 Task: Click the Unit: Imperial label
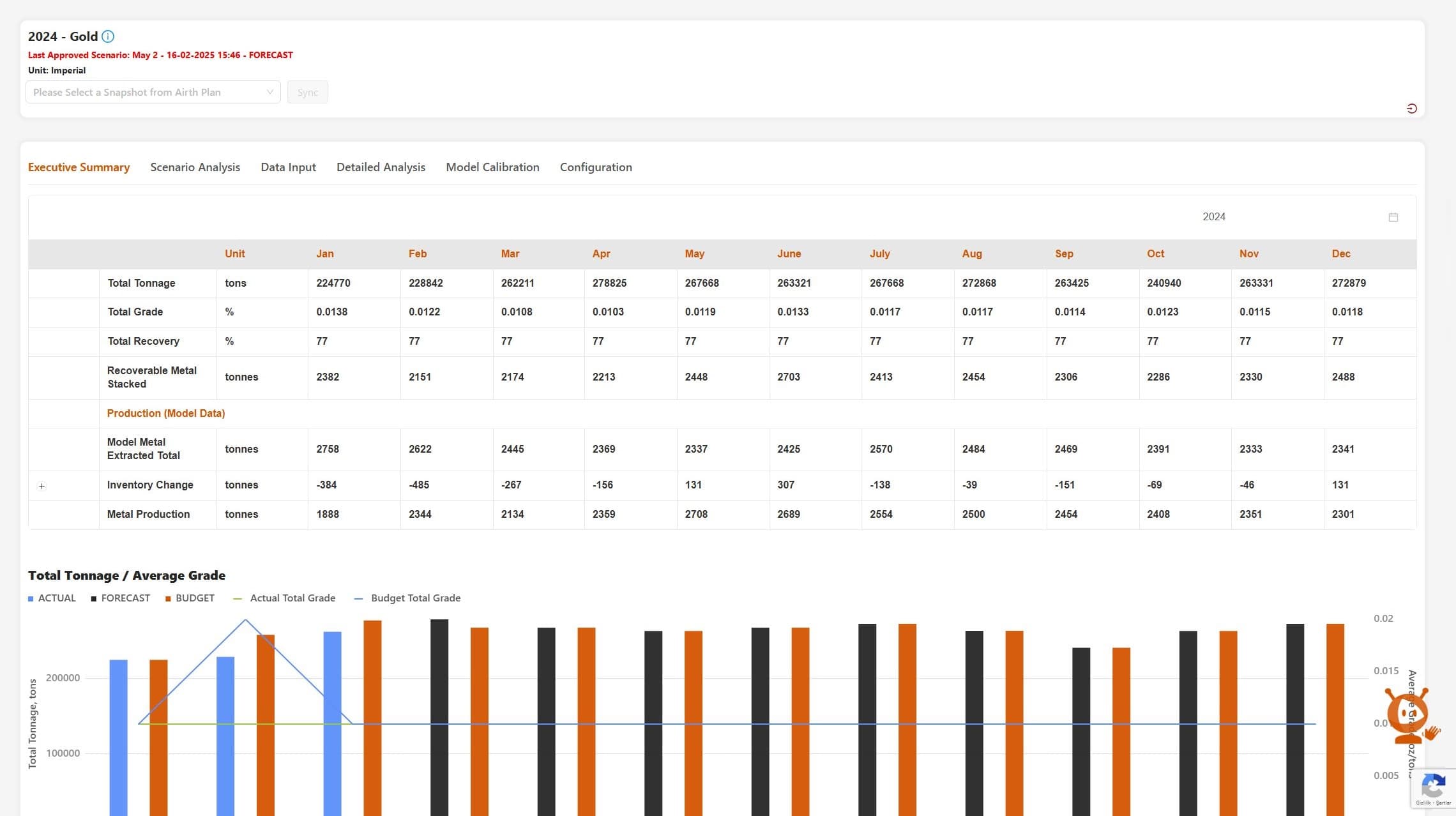click(x=57, y=71)
